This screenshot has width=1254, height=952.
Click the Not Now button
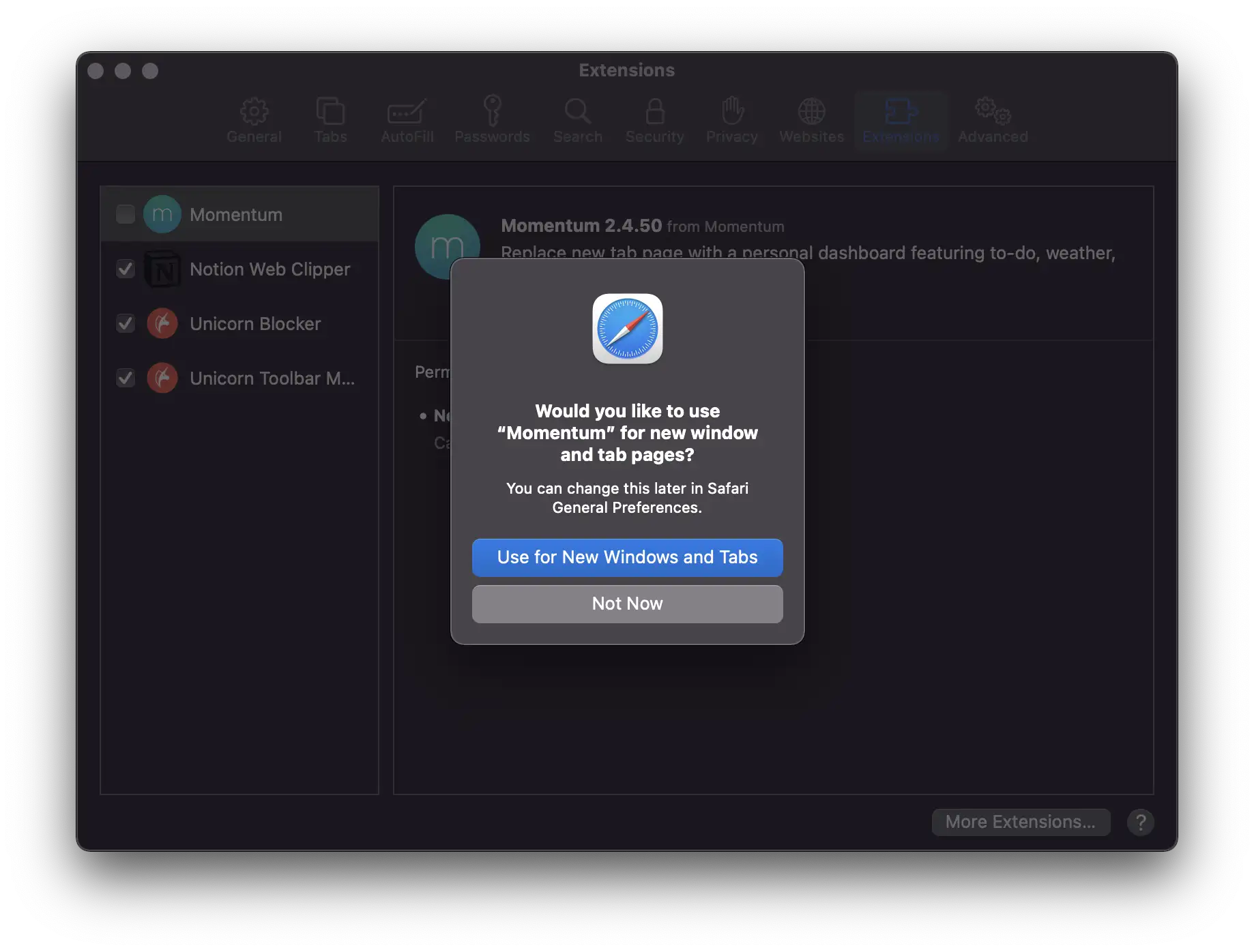[x=627, y=604]
